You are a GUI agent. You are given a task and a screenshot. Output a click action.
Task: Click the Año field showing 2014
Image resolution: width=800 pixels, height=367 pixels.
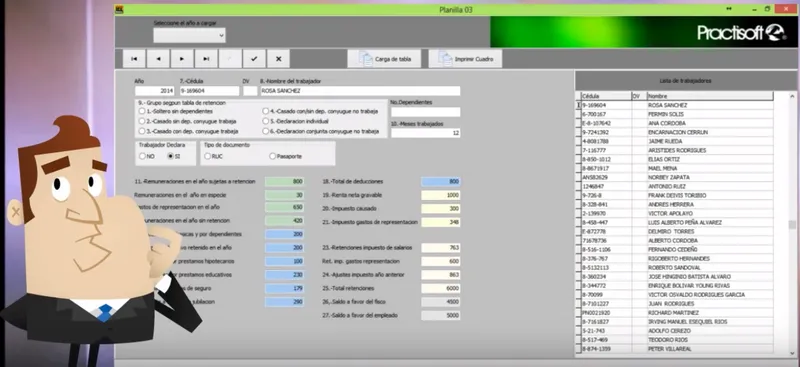[155, 91]
